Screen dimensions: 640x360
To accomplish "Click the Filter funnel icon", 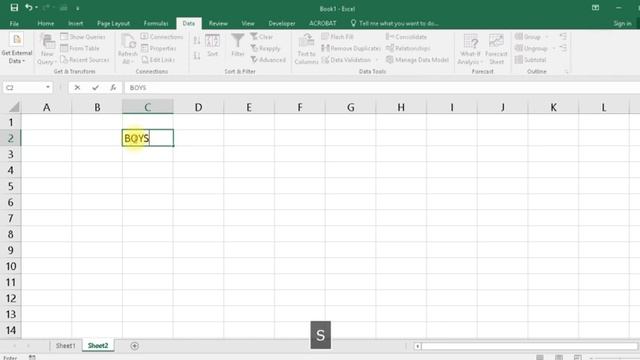I will tap(238, 45).
